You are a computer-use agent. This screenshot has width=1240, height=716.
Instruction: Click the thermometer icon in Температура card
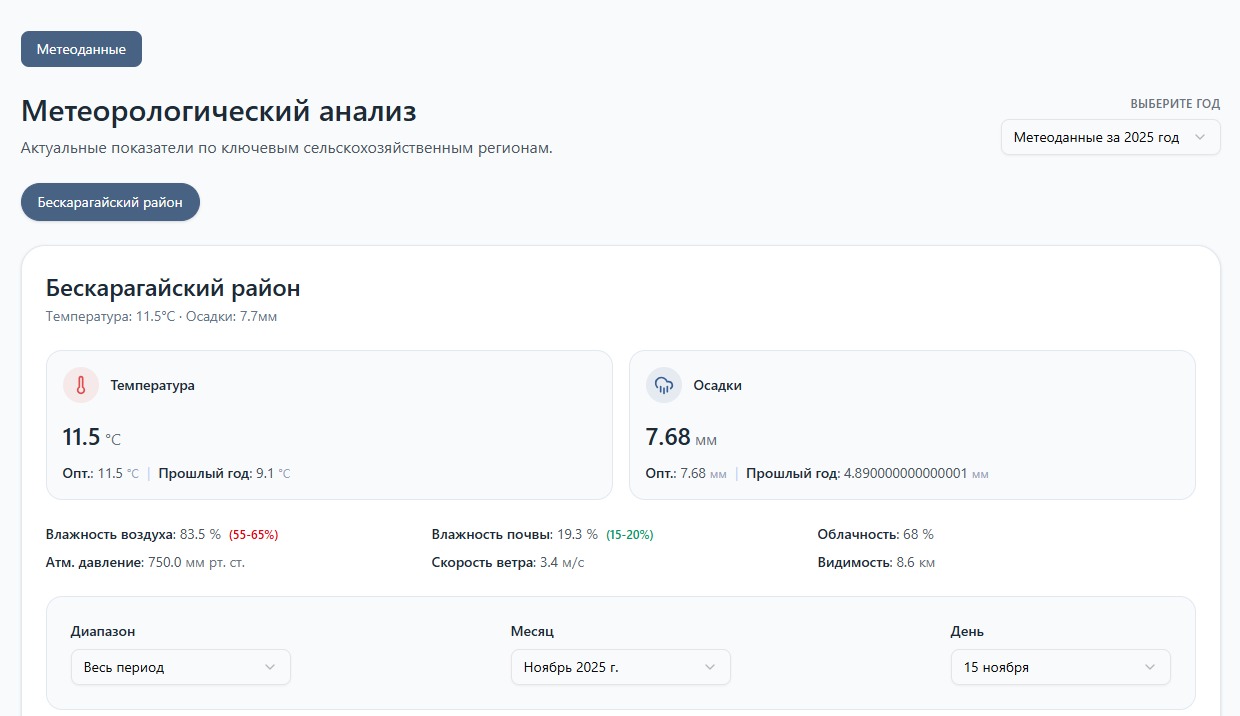(81, 385)
